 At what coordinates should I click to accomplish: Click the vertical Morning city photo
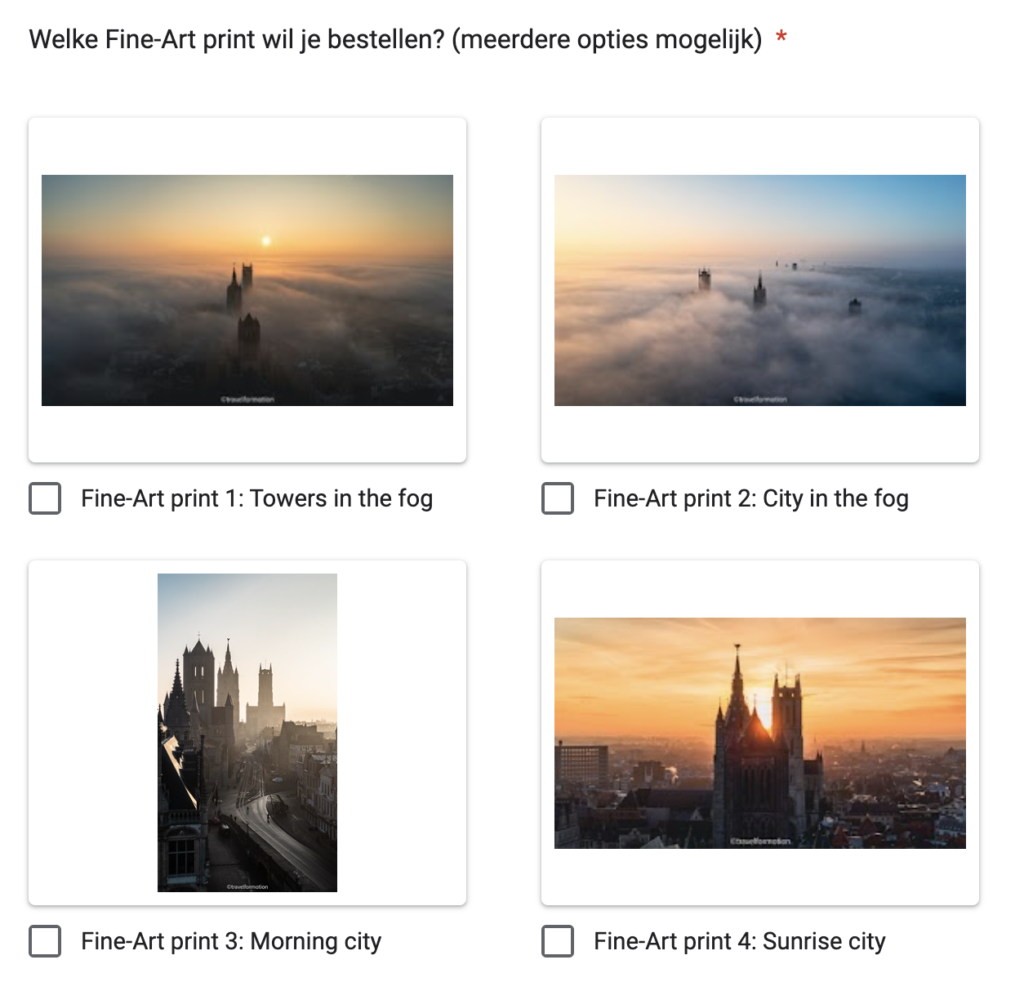coord(247,732)
